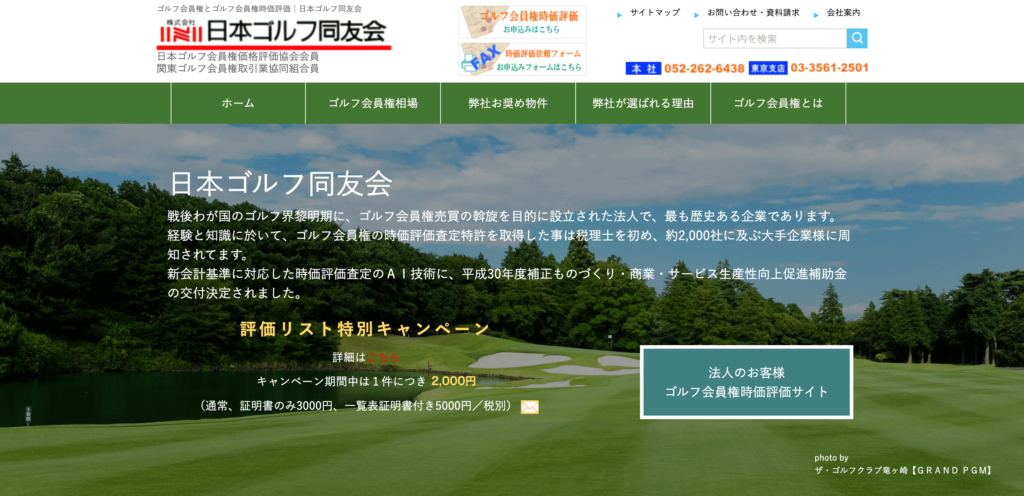The height and width of the screenshot is (496, 1024).
Task: Click the red こちら campaign link
Action: coord(383,358)
